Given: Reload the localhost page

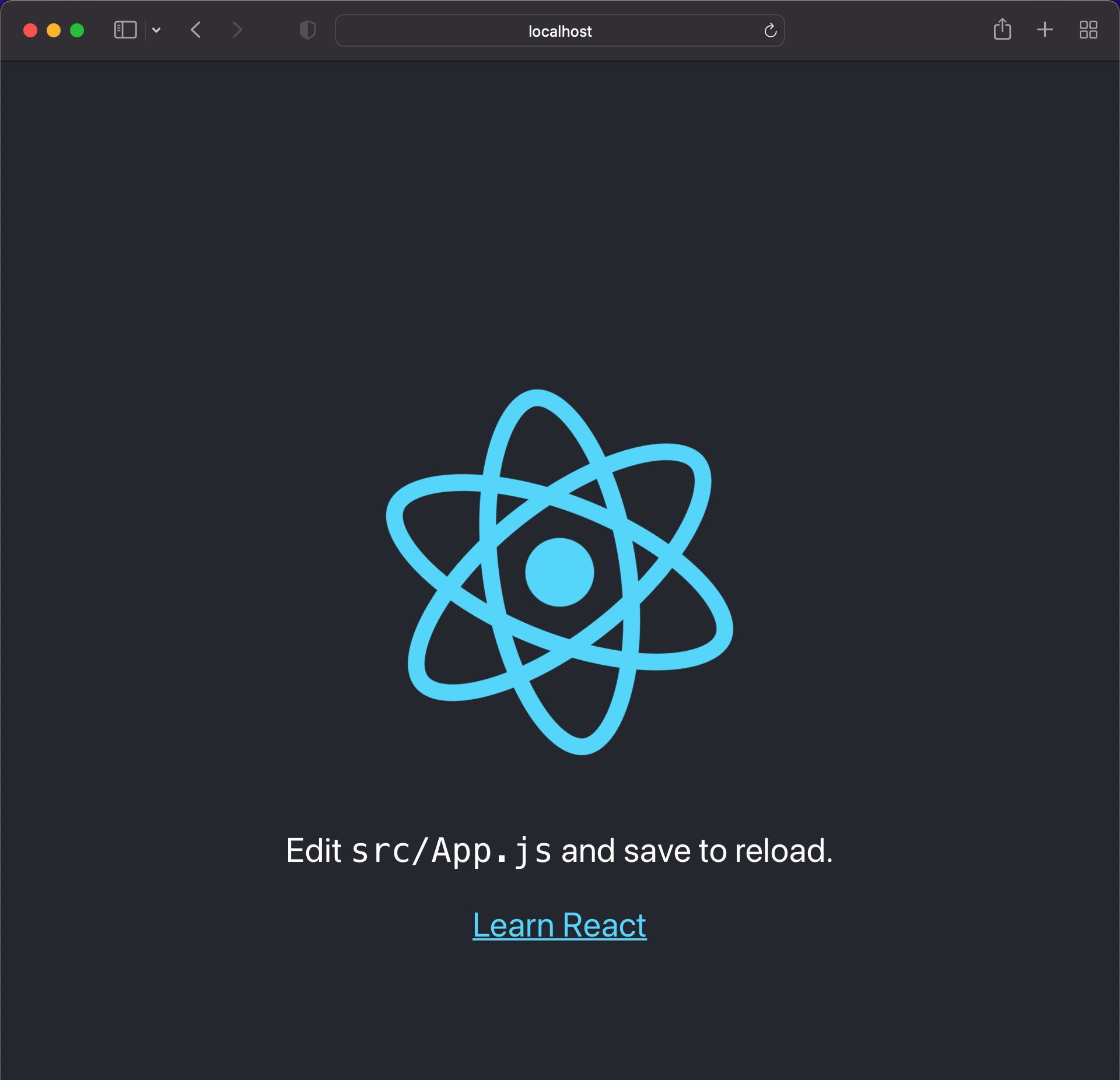Looking at the screenshot, I should (x=770, y=30).
